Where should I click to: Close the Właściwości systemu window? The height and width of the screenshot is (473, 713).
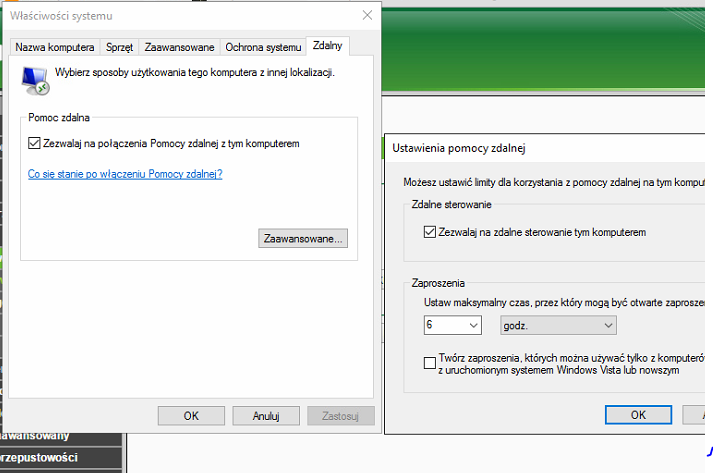(x=367, y=15)
